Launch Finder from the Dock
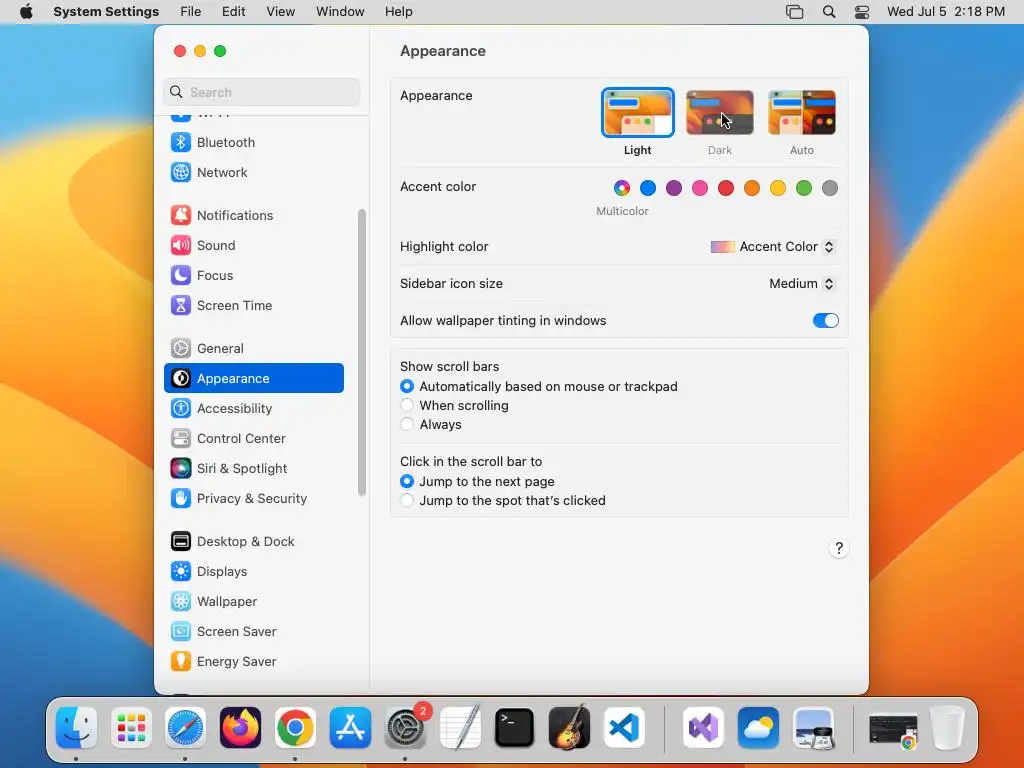1024x768 pixels. coord(76,728)
